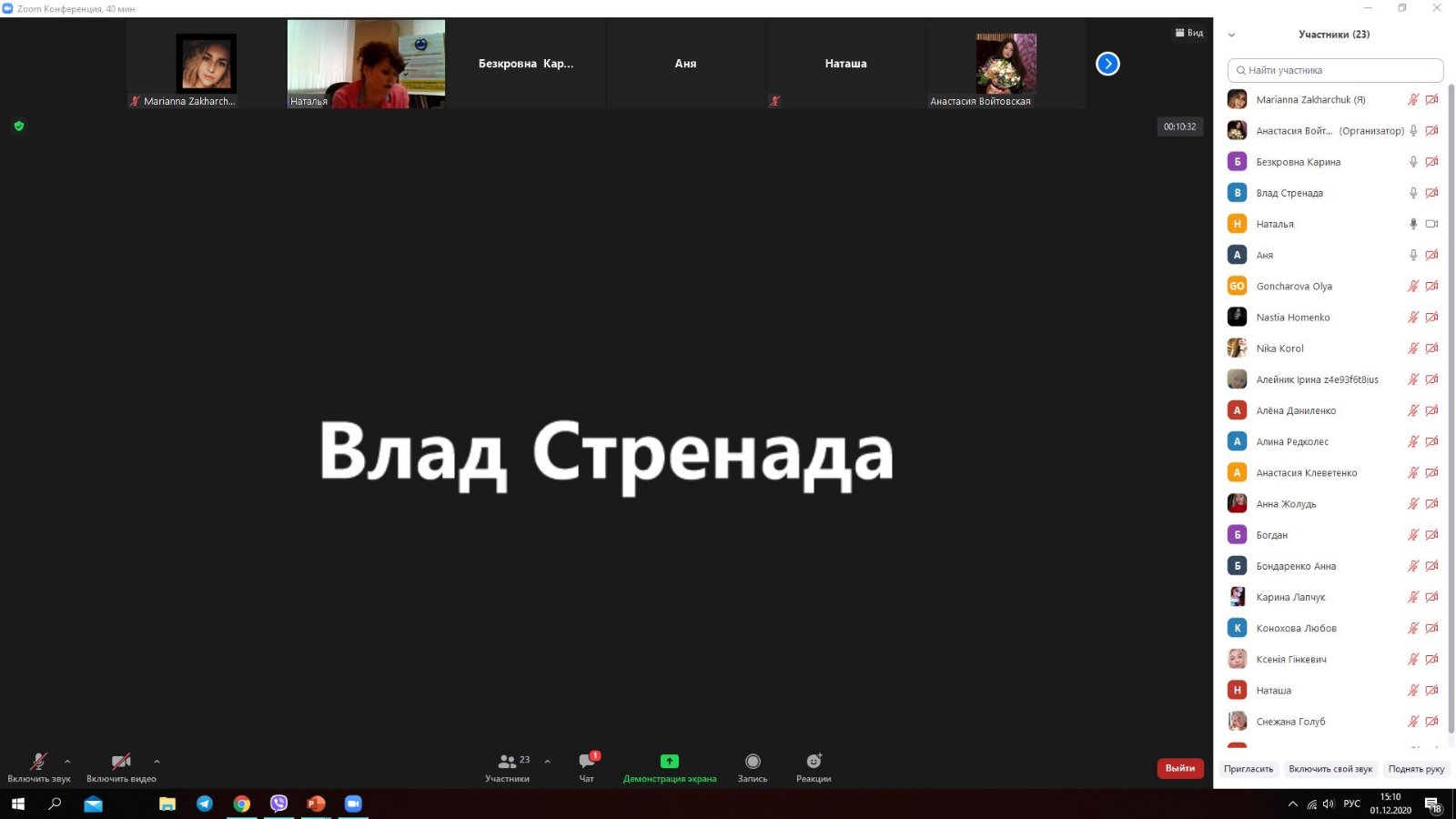
Task: Select Влад Стренада in participants list
Action: (x=1289, y=193)
